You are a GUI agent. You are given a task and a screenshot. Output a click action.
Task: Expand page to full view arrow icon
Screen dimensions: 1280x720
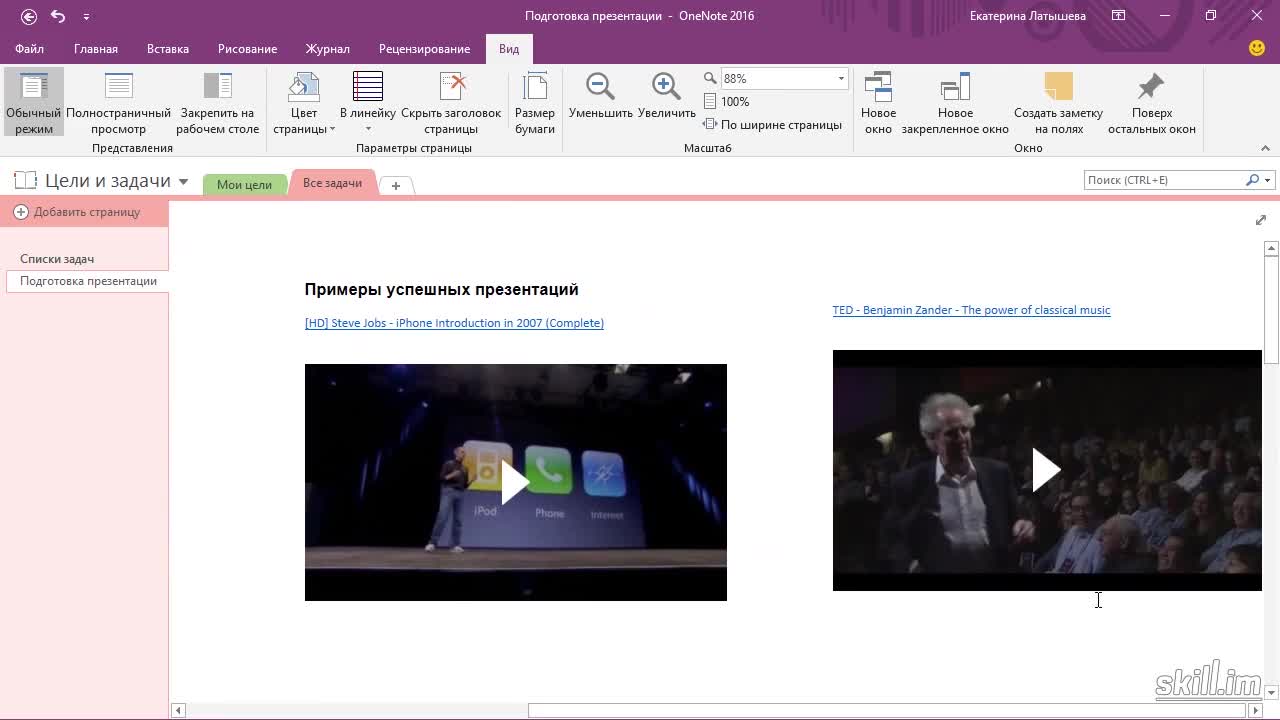coord(1260,220)
